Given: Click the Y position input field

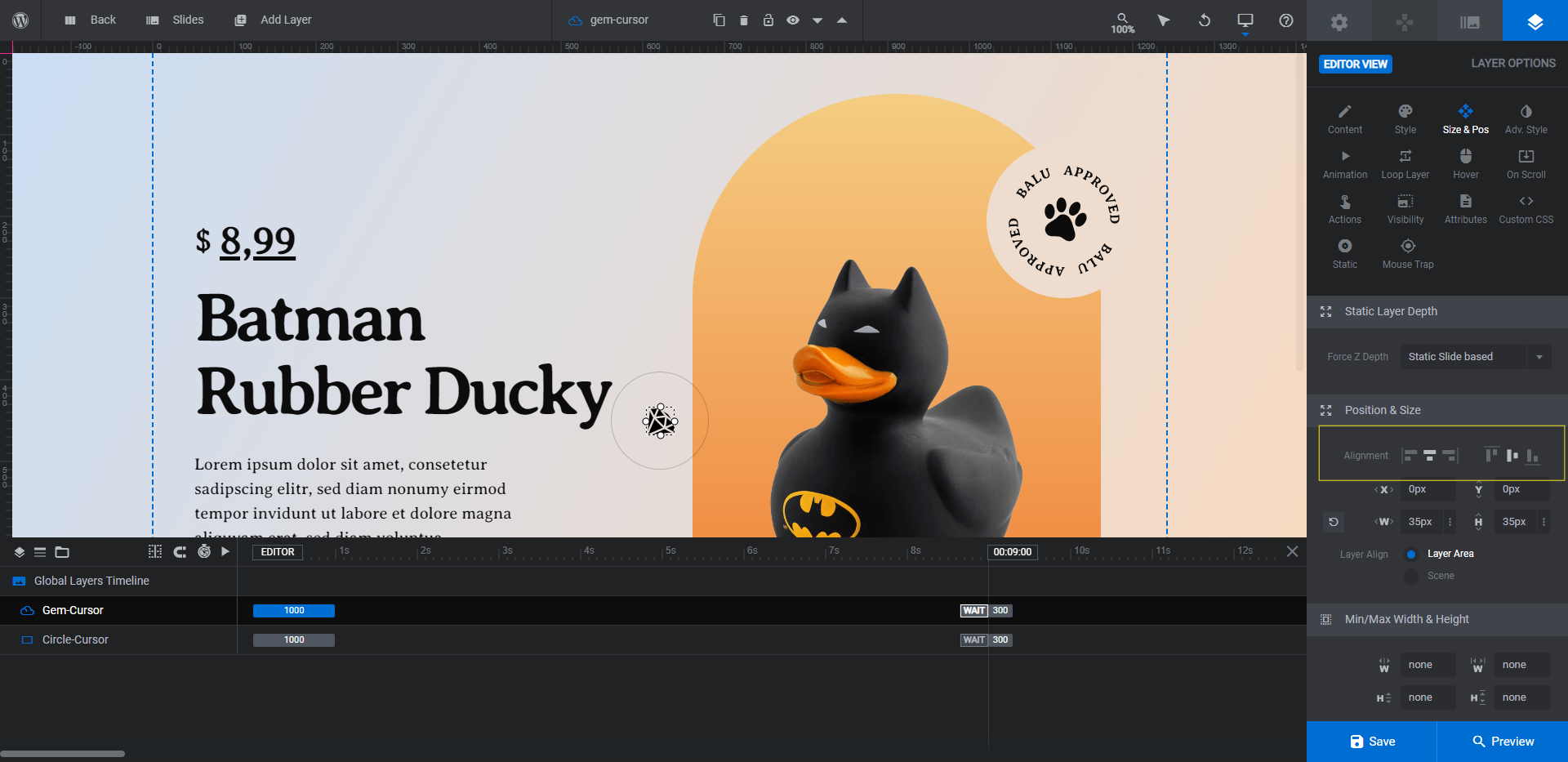Looking at the screenshot, I should pyautogui.click(x=1522, y=489).
